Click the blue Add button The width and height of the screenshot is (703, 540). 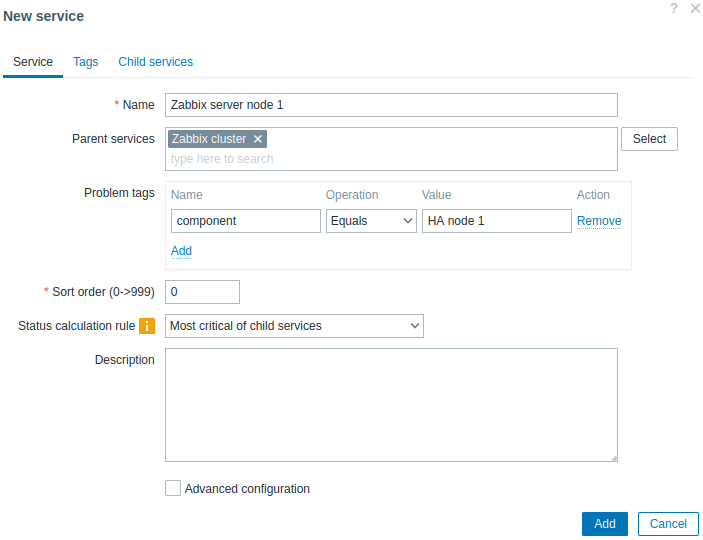[x=604, y=524]
